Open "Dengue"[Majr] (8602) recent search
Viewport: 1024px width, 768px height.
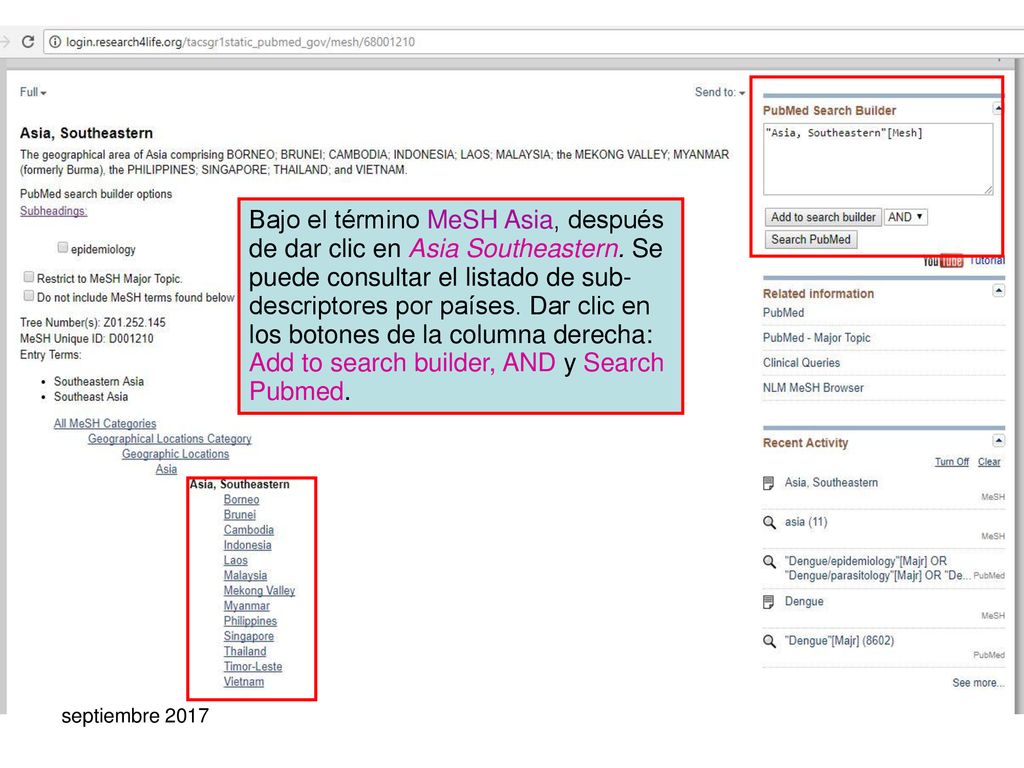(839, 641)
